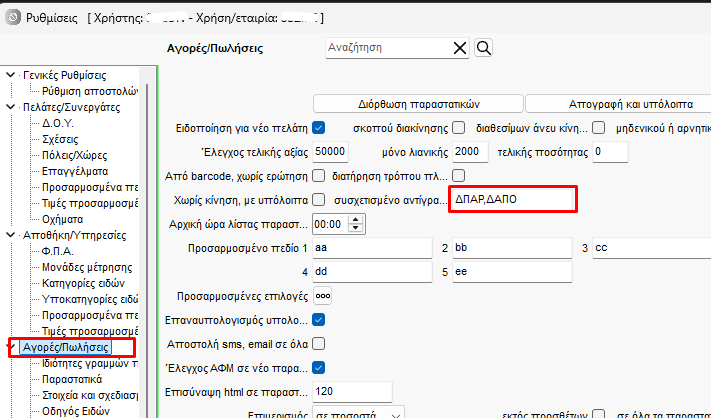Open Σχέσεις tree item

[60, 139]
